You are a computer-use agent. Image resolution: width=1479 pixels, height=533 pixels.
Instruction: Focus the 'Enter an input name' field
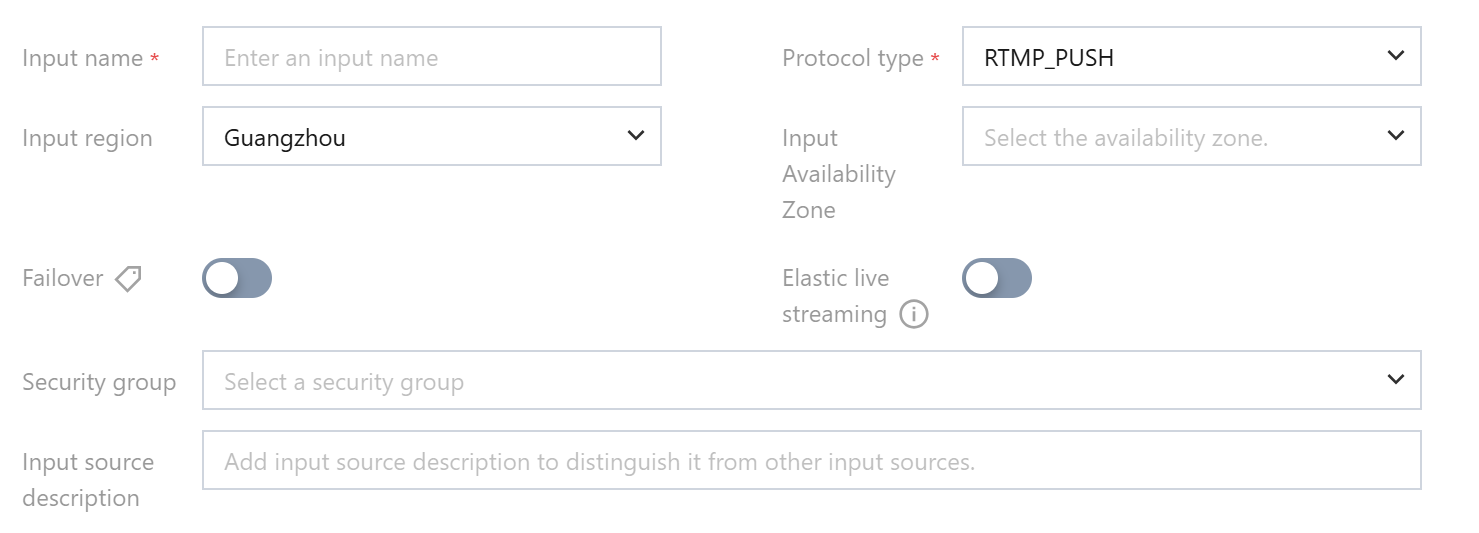(x=431, y=57)
